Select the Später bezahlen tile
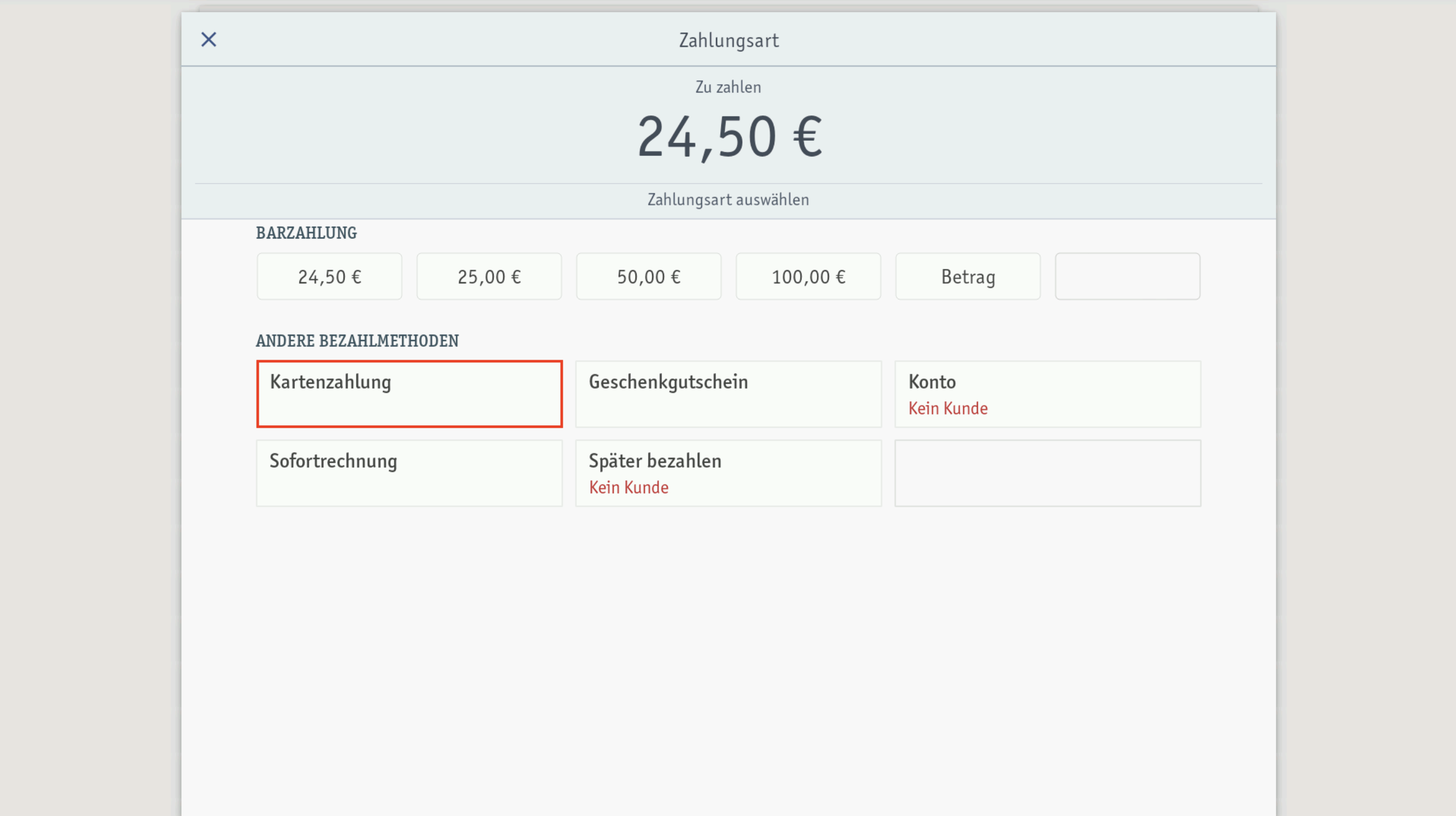 [x=729, y=473]
